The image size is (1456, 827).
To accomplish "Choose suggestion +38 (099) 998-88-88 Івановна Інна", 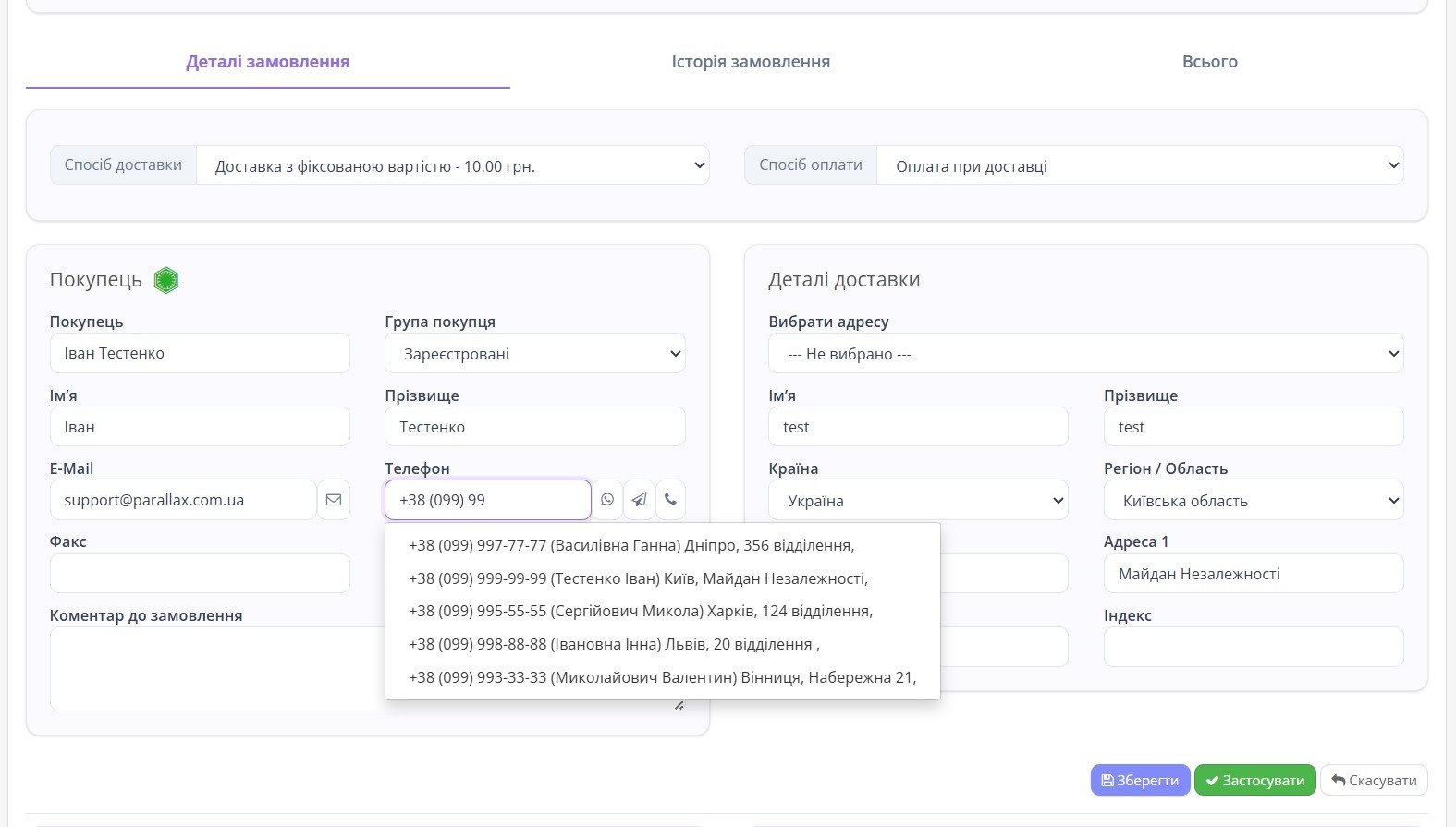I will (x=663, y=644).
